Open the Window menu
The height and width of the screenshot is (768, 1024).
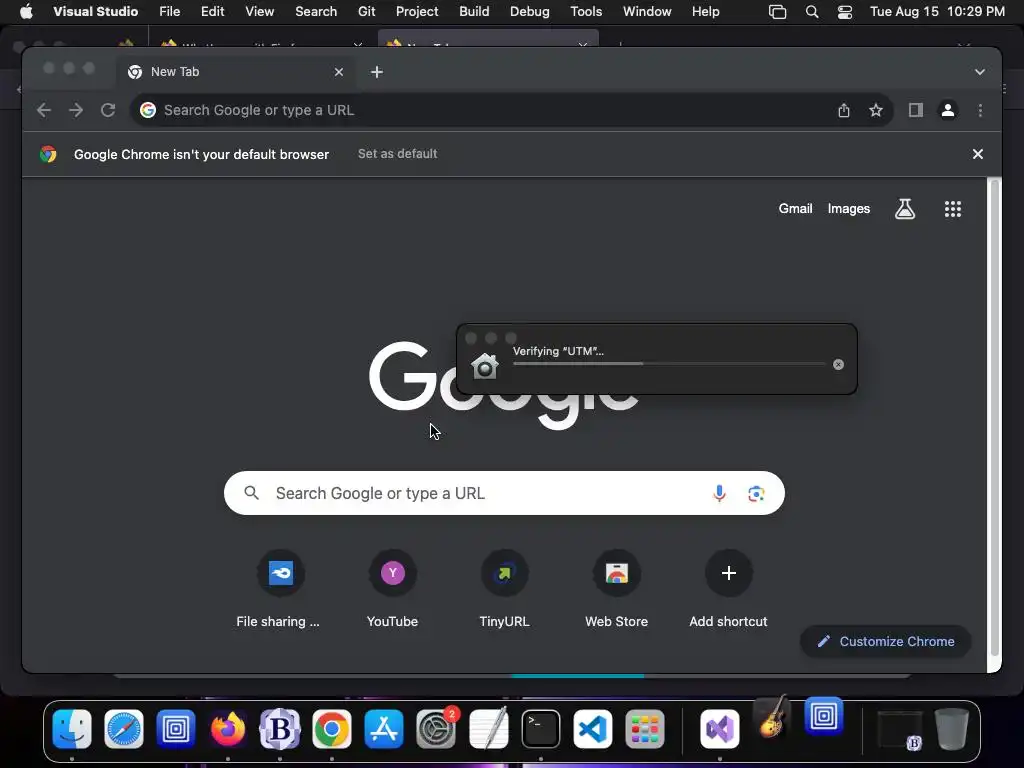[x=647, y=11]
